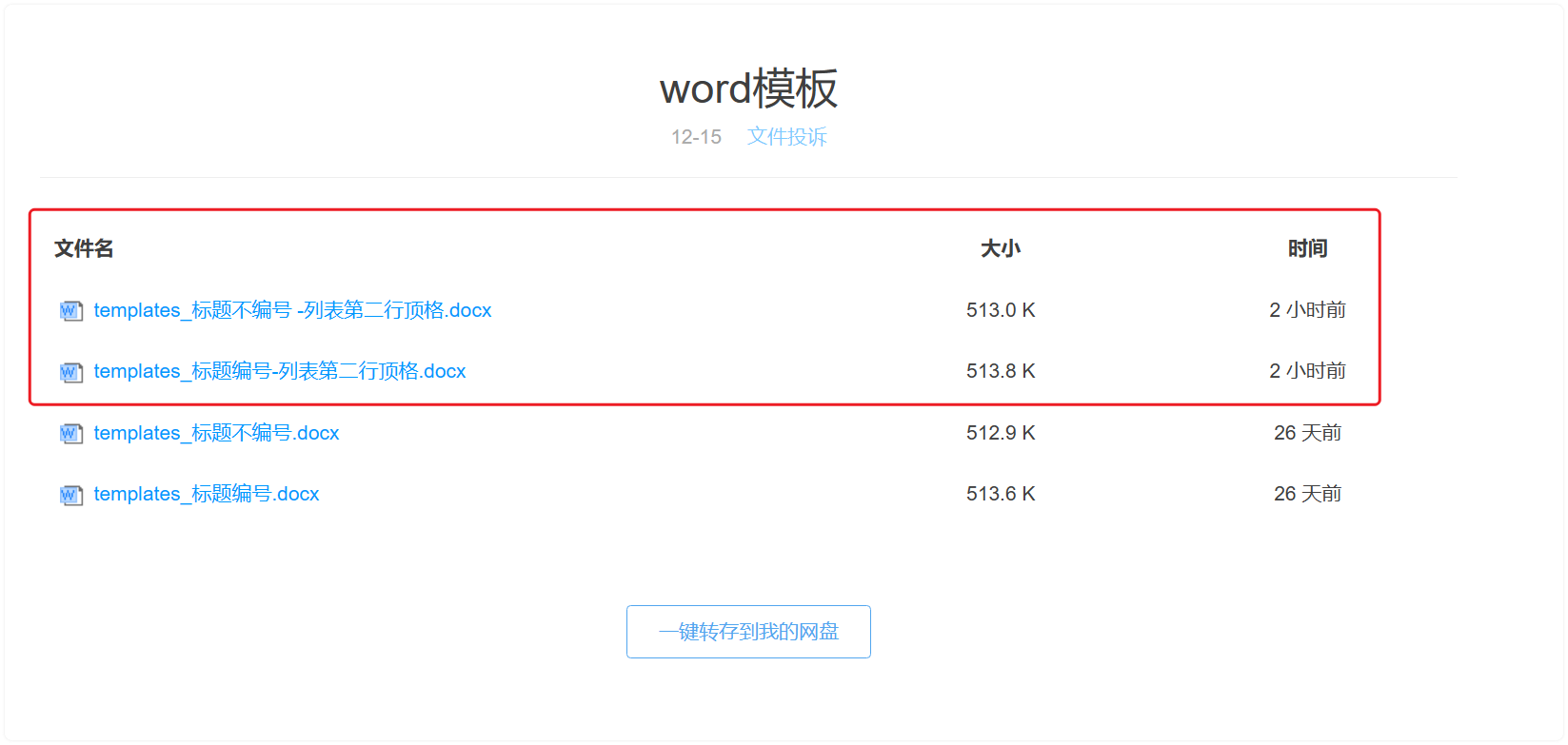This screenshot has height=745, width=1568.
Task: Click the 513.6 K size value
Action: coord(1001,494)
